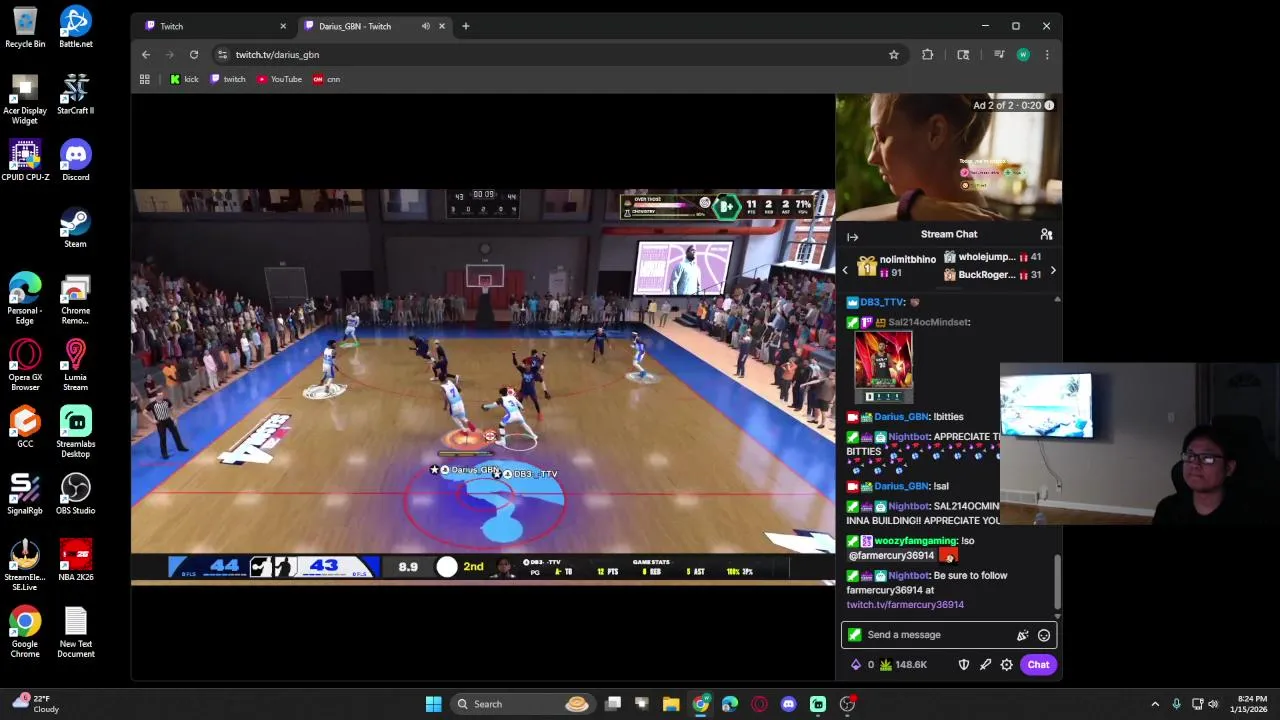Open the chat pencil icon
Image resolution: width=1280 pixels, height=720 pixels.
pyautogui.click(x=986, y=665)
